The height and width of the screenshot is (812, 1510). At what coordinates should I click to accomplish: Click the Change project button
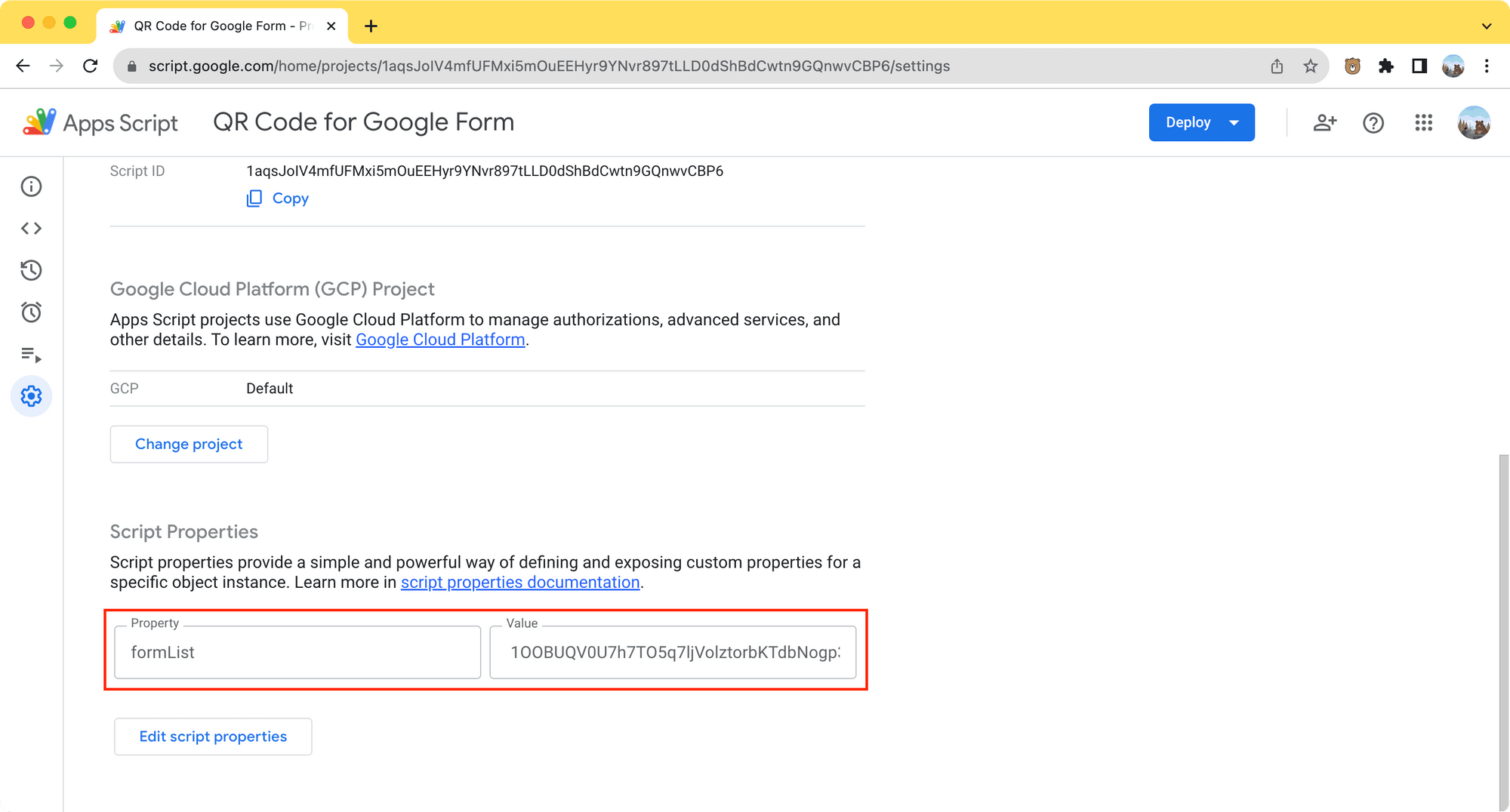point(189,444)
